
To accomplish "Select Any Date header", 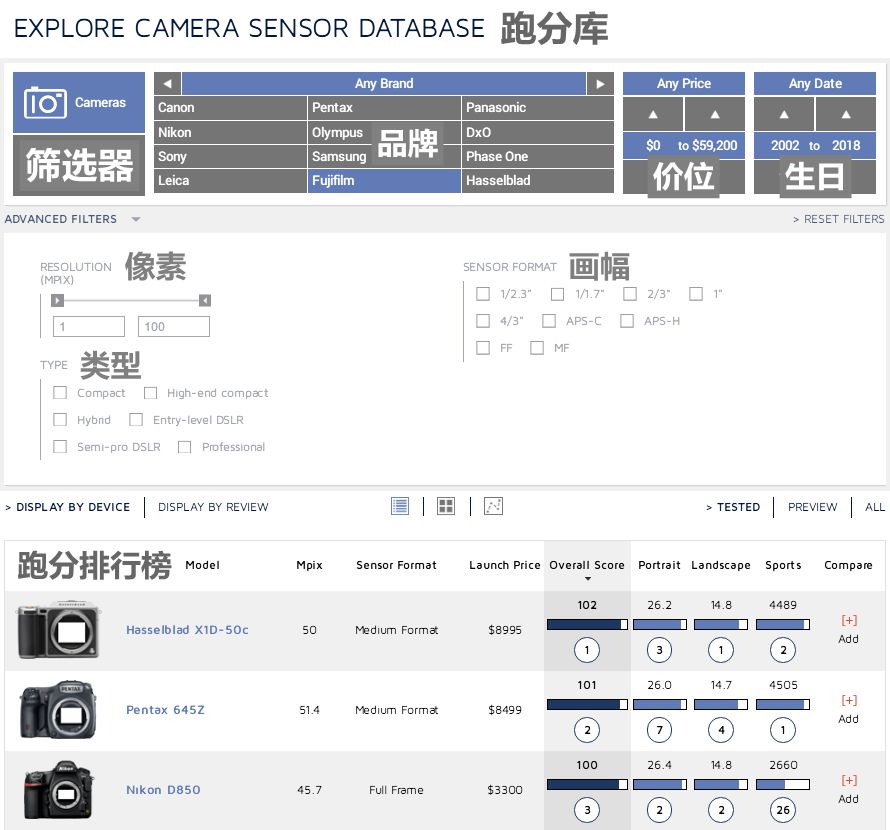I will click(815, 83).
